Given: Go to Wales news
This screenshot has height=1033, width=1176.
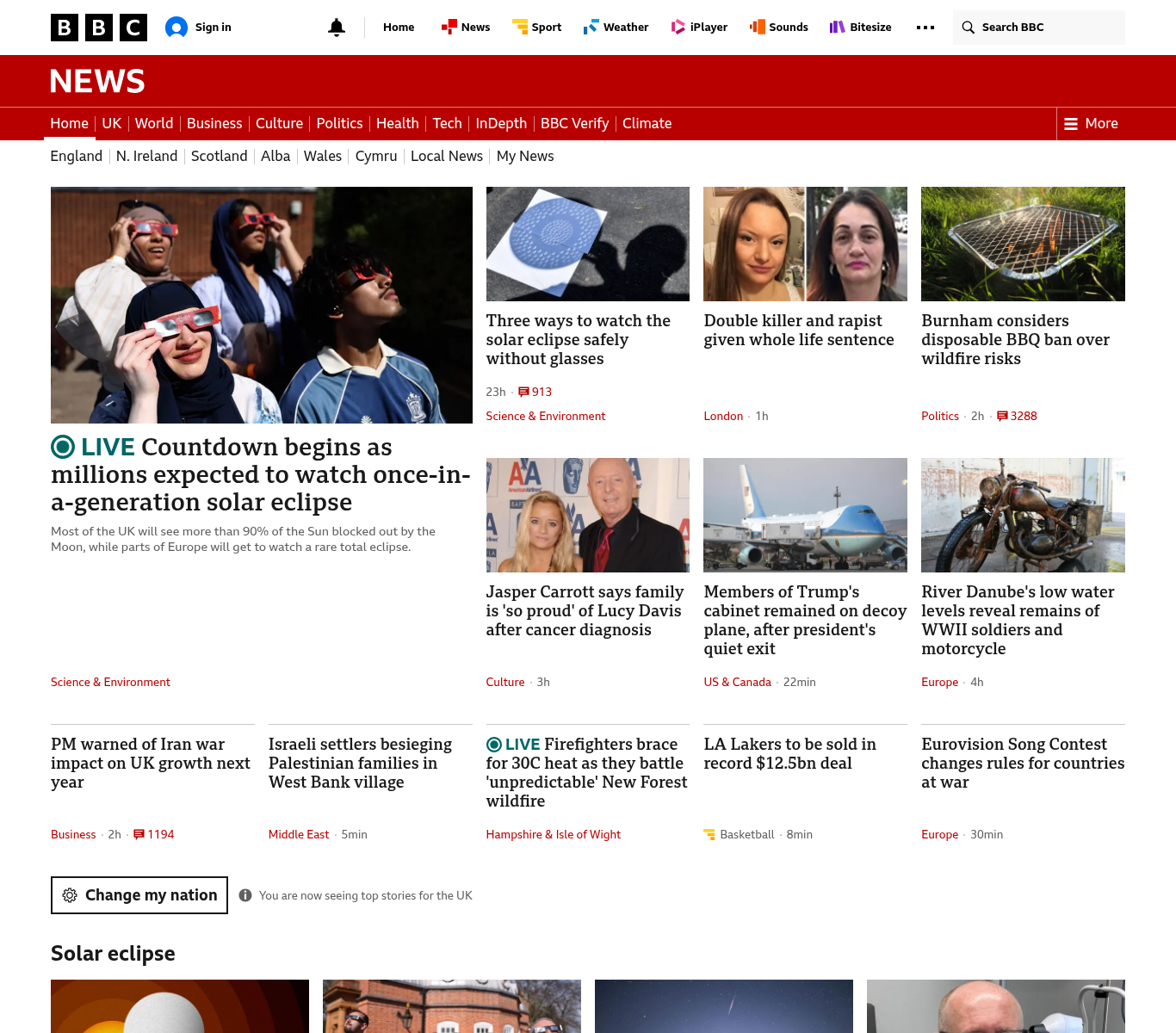Looking at the screenshot, I should (323, 156).
